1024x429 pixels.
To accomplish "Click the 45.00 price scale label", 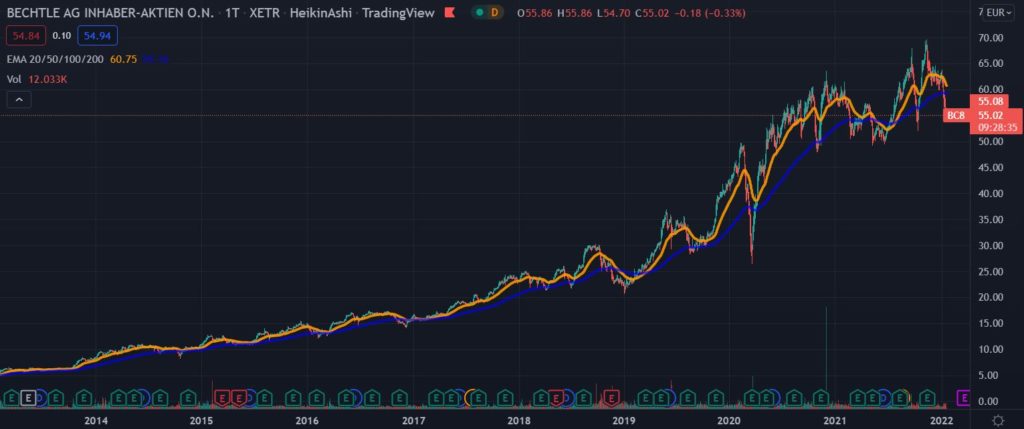I will [991, 168].
